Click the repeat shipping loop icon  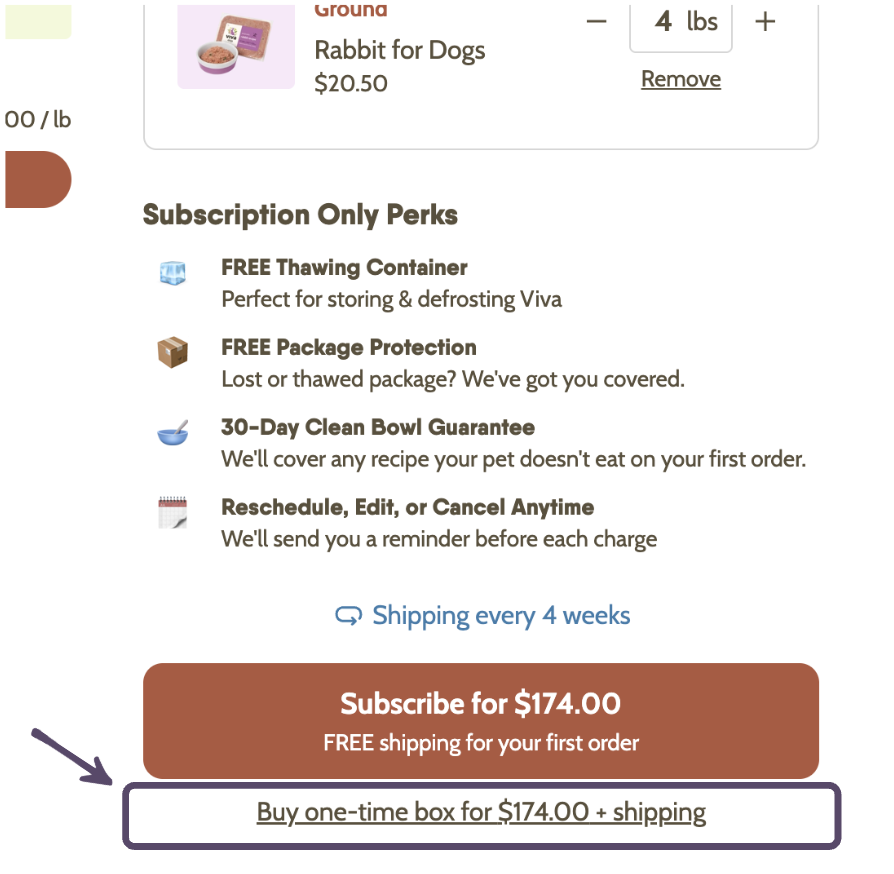(x=348, y=616)
